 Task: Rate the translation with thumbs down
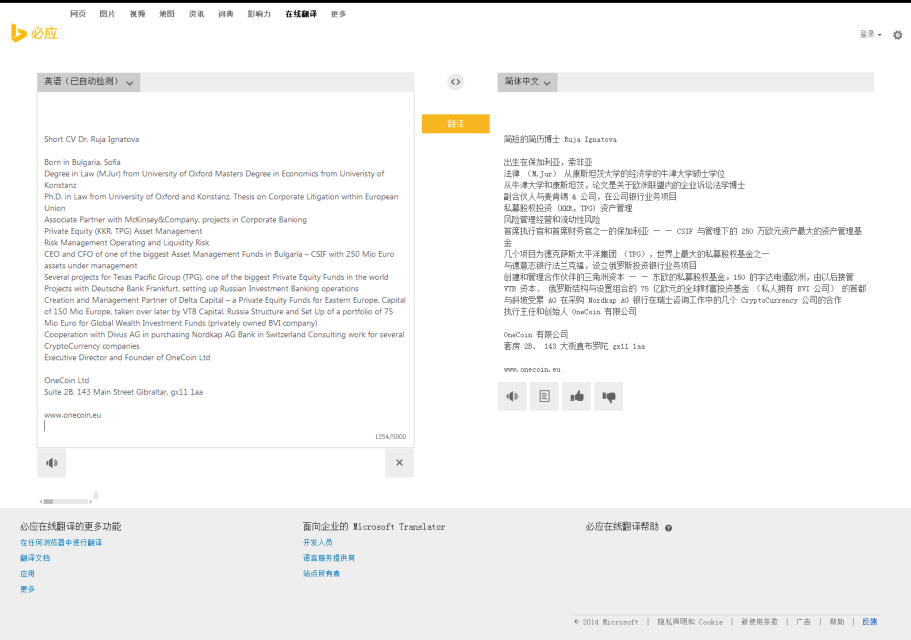pyautogui.click(x=608, y=397)
